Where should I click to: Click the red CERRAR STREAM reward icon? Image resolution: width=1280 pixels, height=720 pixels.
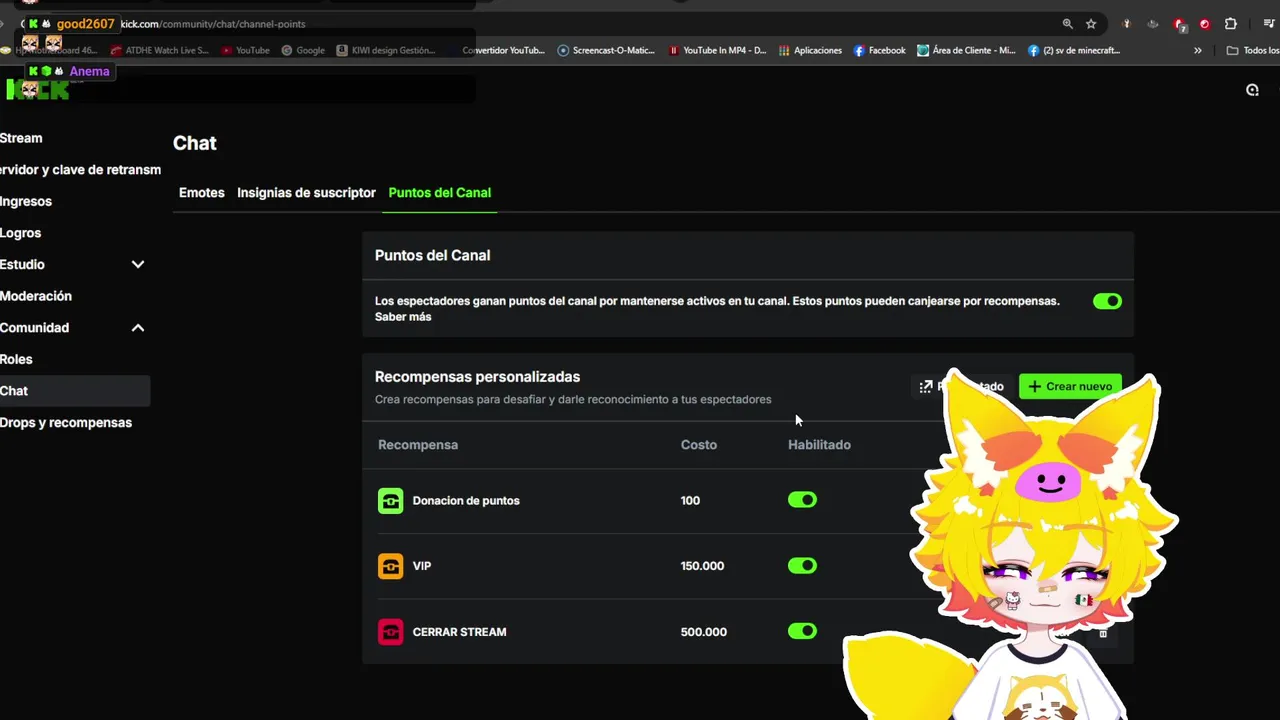coord(390,632)
